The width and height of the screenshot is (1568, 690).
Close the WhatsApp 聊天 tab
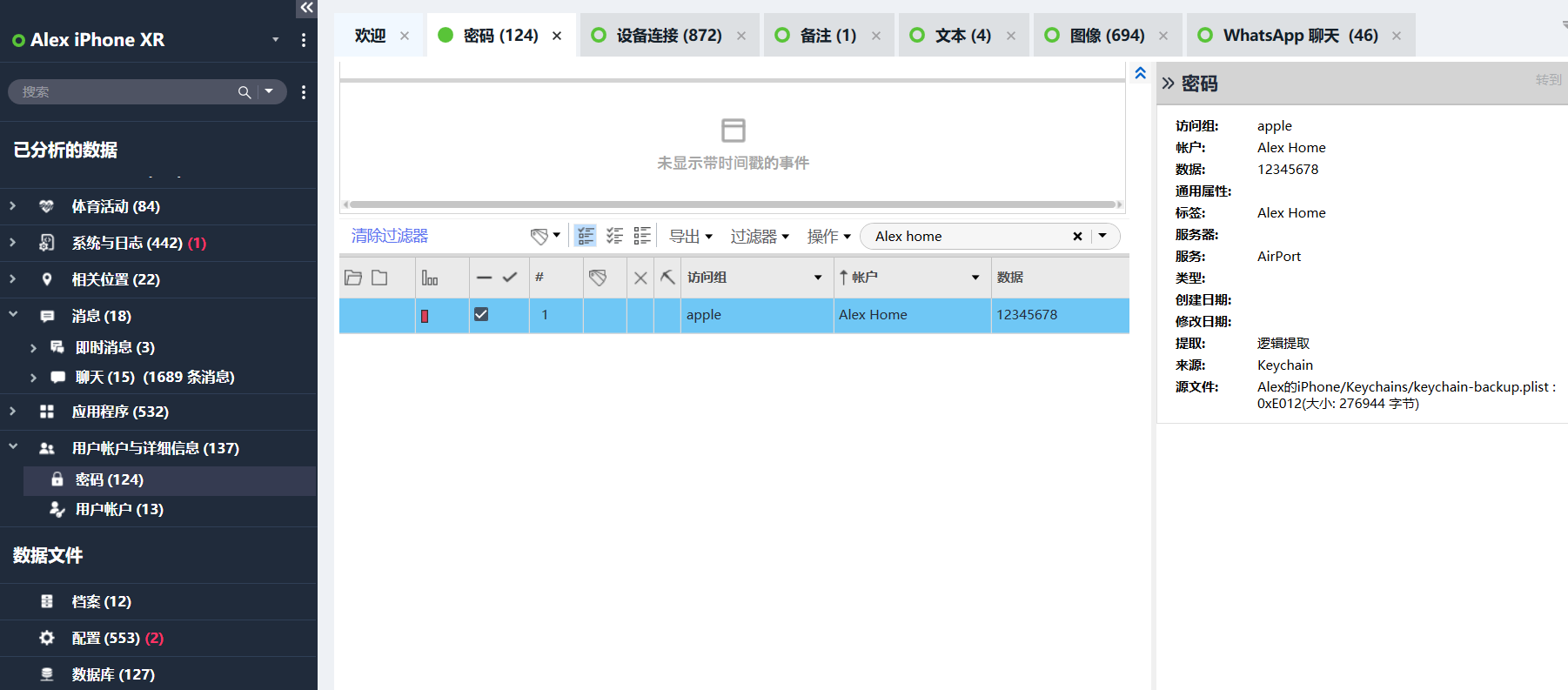pos(1397,36)
